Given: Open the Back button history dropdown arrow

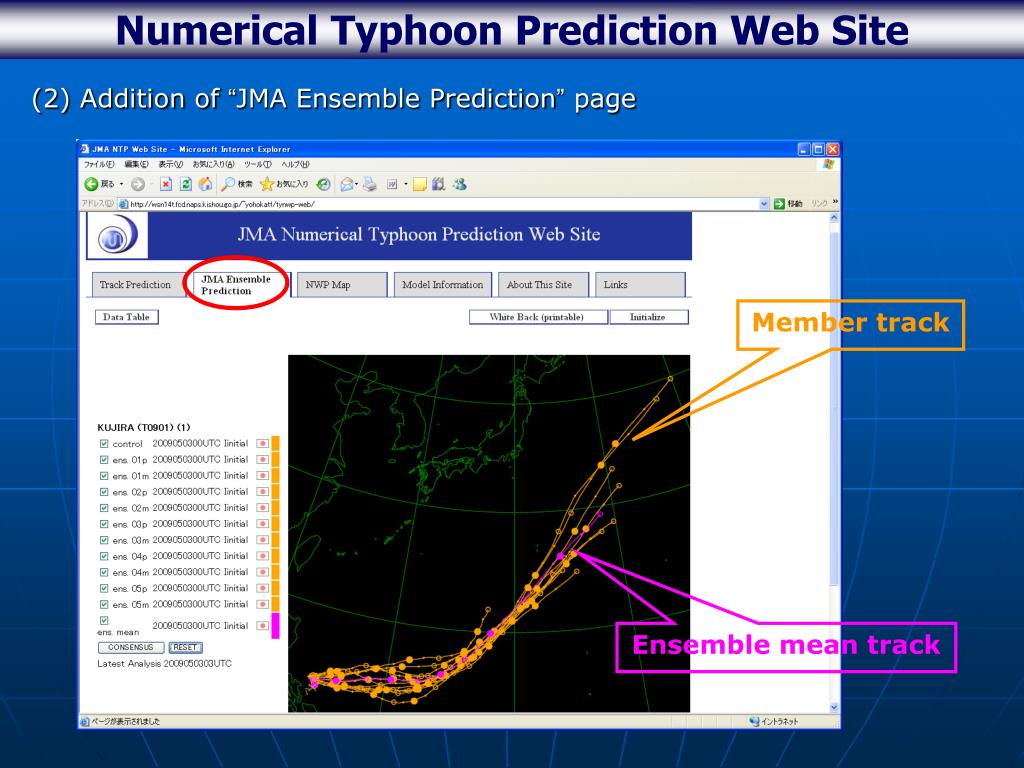Looking at the screenshot, I should [x=121, y=185].
